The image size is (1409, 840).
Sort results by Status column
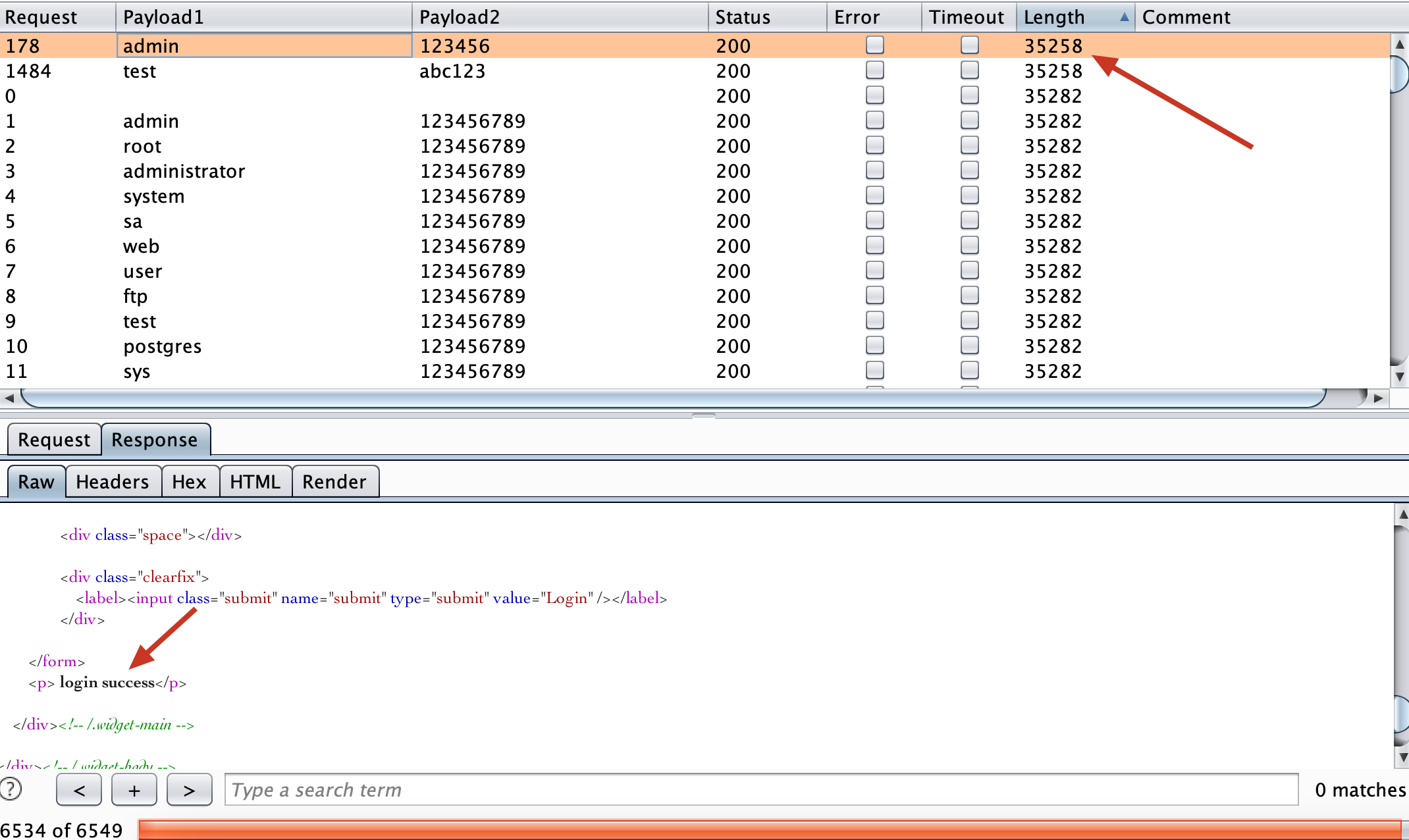click(x=743, y=17)
